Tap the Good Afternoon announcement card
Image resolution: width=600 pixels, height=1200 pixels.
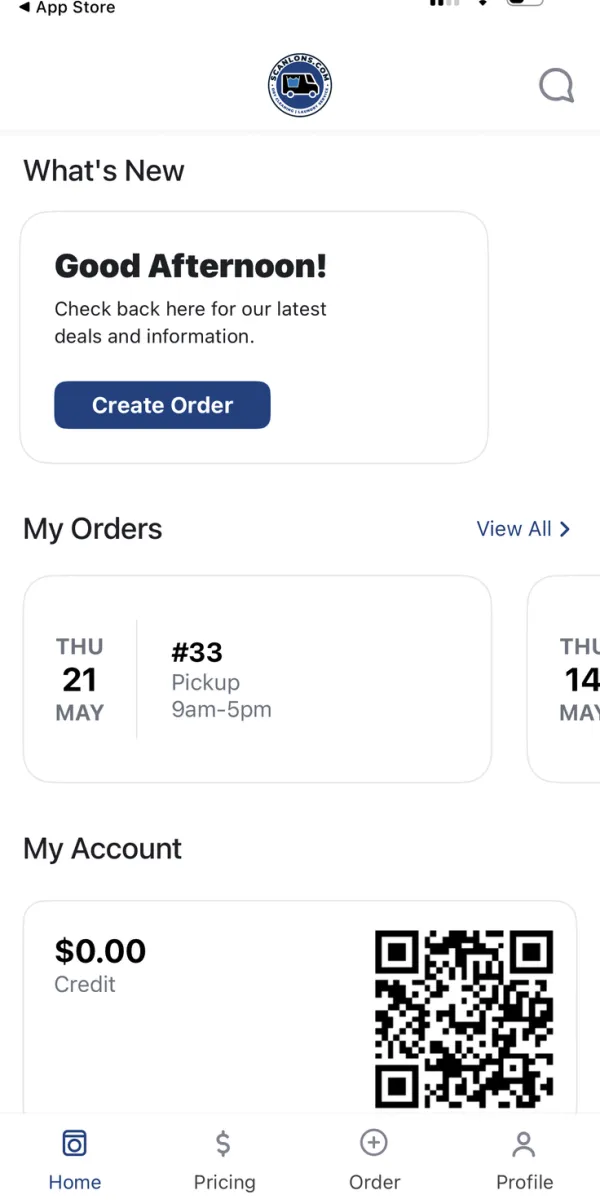(x=254, y=337)
